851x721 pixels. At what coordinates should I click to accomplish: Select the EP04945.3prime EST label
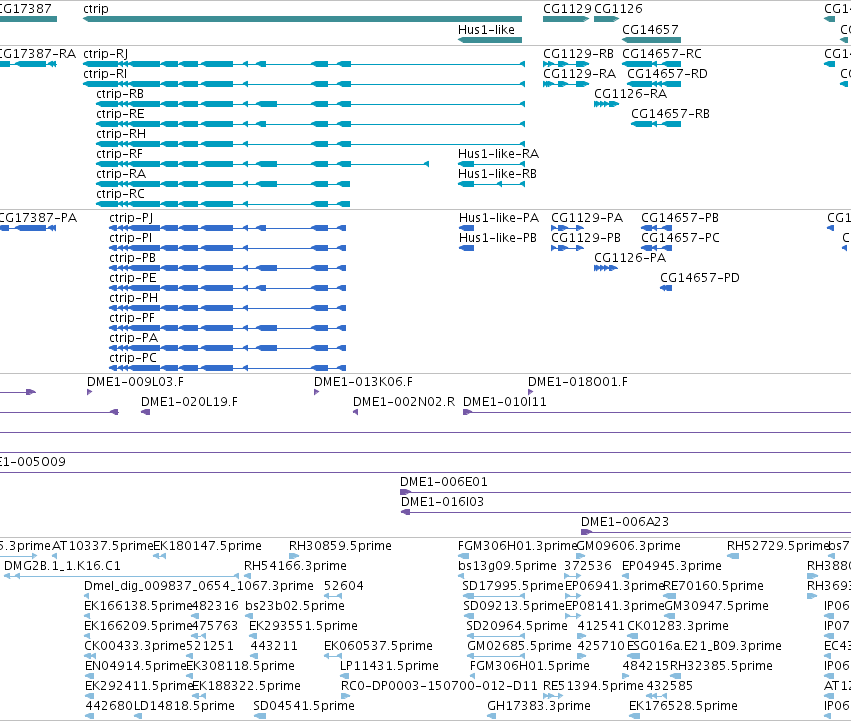(x=672, y=566)
